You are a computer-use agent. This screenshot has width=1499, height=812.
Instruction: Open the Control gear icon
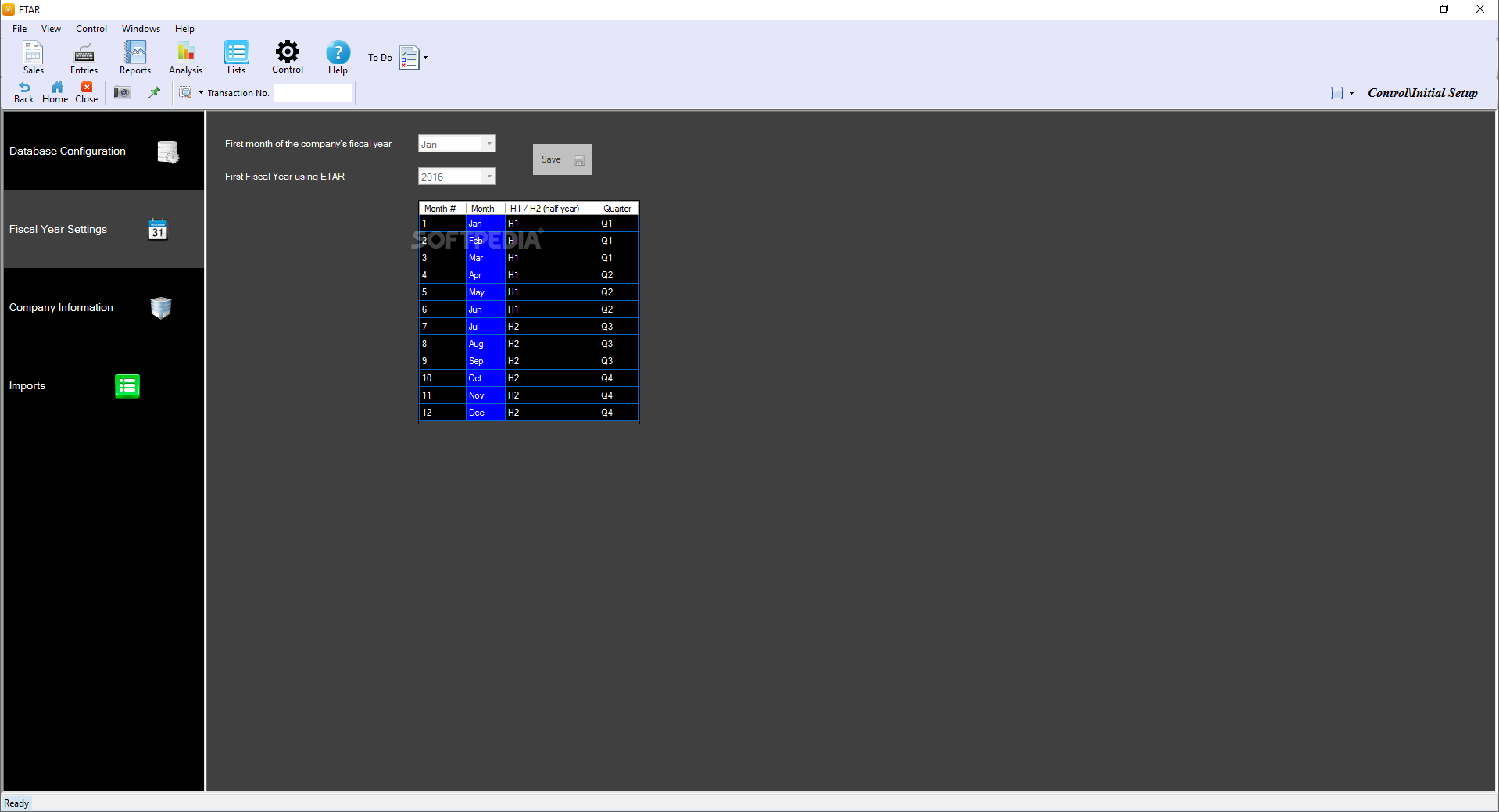[x=288, y=56]
